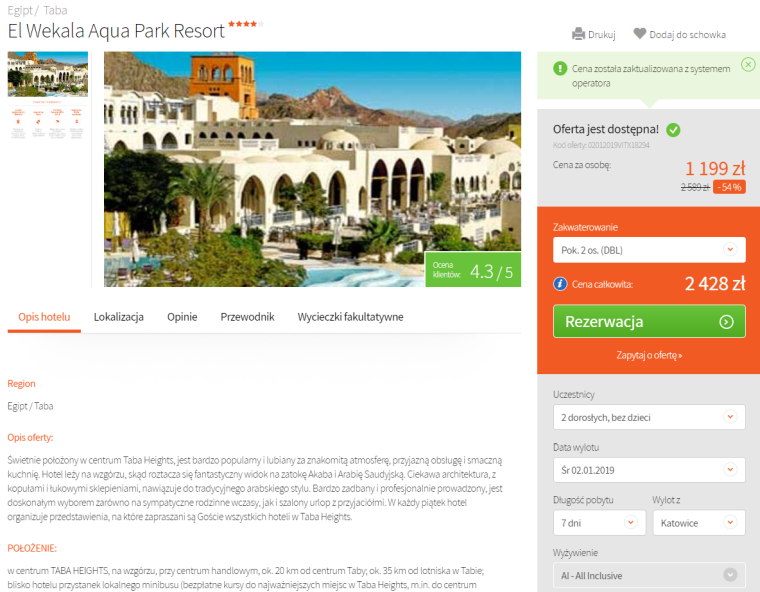
Task: Click the blue info icon by Cena całkowita
Action: click(560, 284)
